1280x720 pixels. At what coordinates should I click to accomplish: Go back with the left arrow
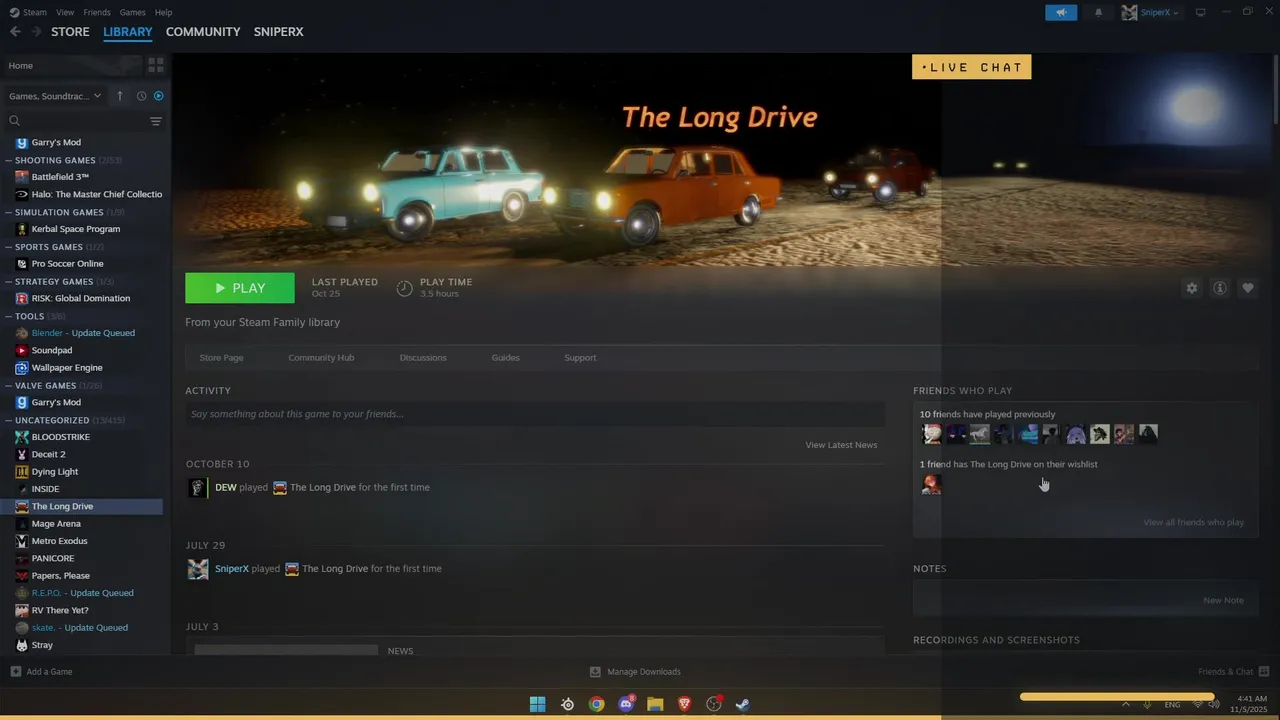(x=15, y=32)
